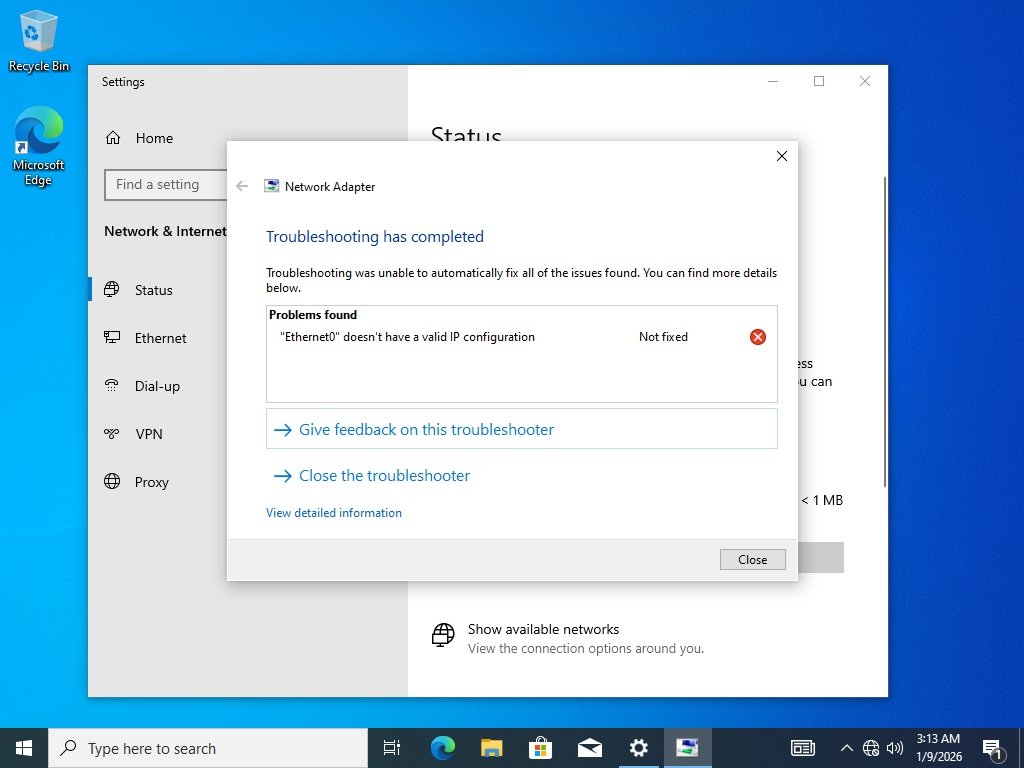The height and width of the screenshot is (768, 1024).
Task: Click Give feedback on this troubleshooter
Action: point(426,429)
